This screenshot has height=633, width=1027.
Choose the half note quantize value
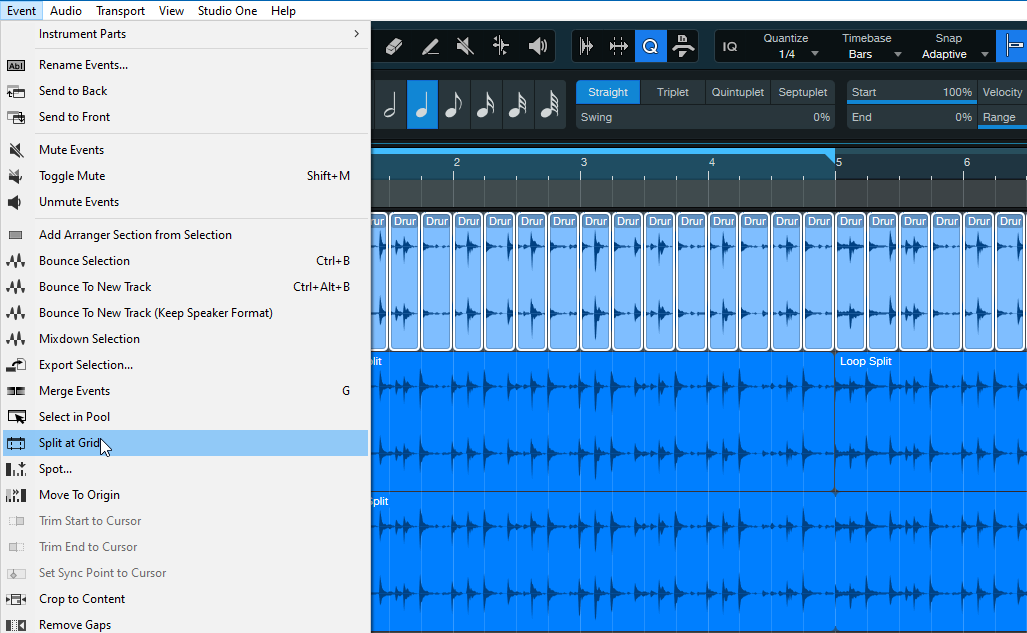point(390,105)
